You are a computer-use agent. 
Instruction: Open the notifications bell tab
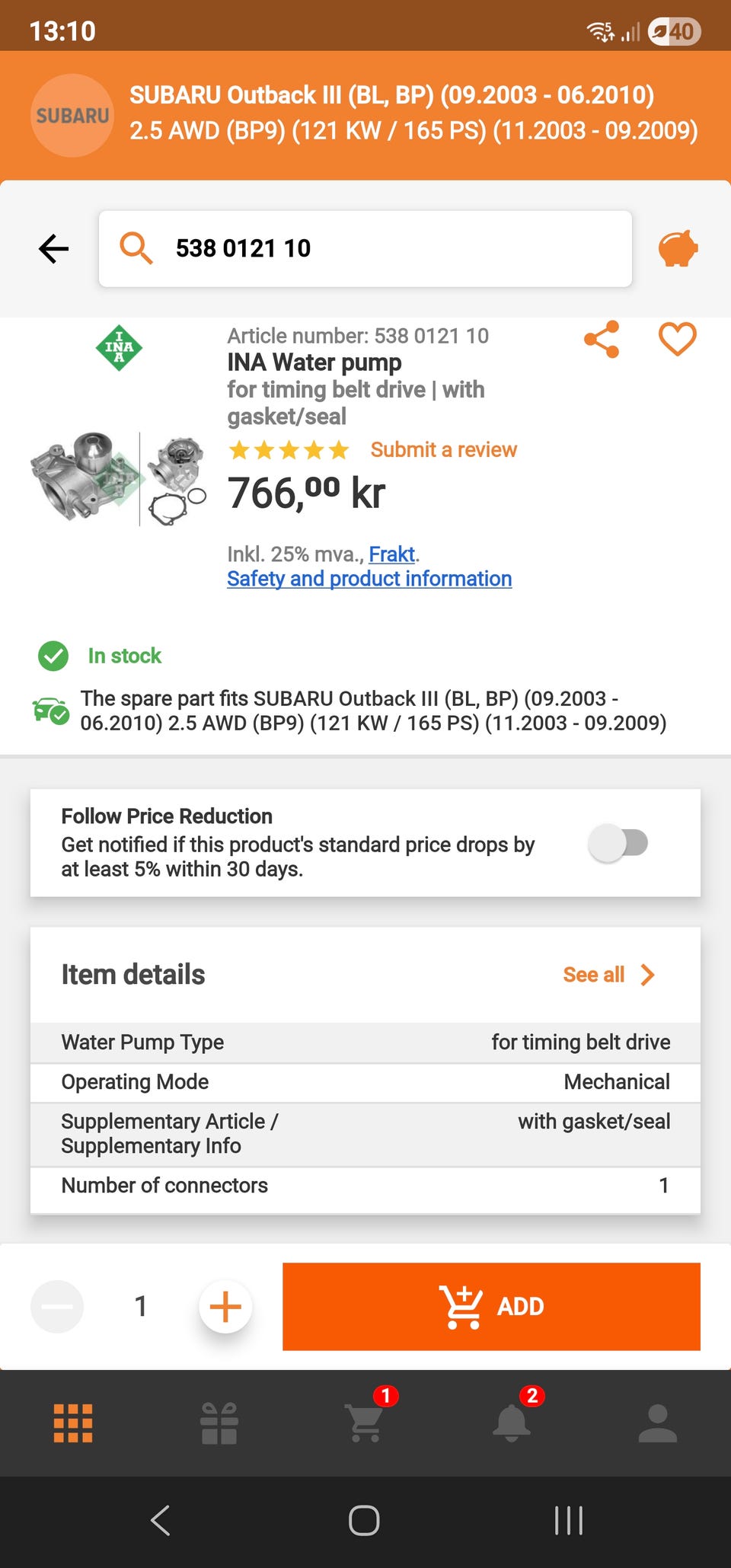point(512,1422)
